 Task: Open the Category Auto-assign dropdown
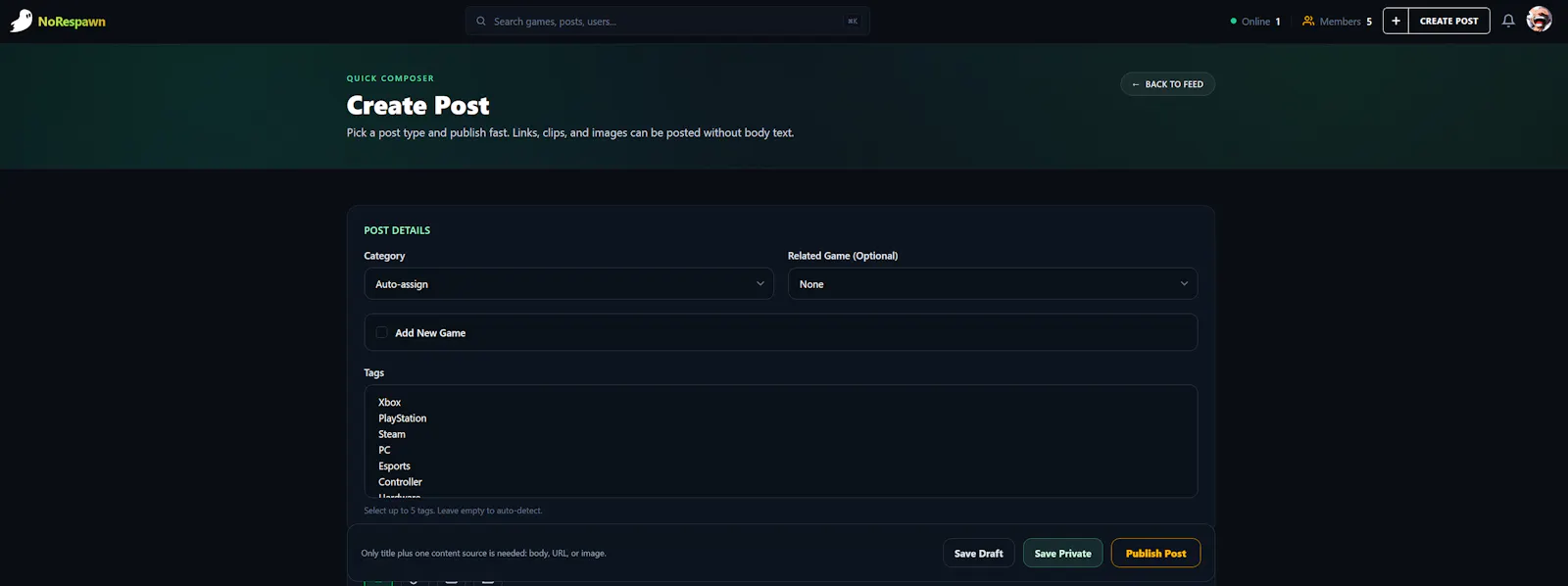point(568,284)
